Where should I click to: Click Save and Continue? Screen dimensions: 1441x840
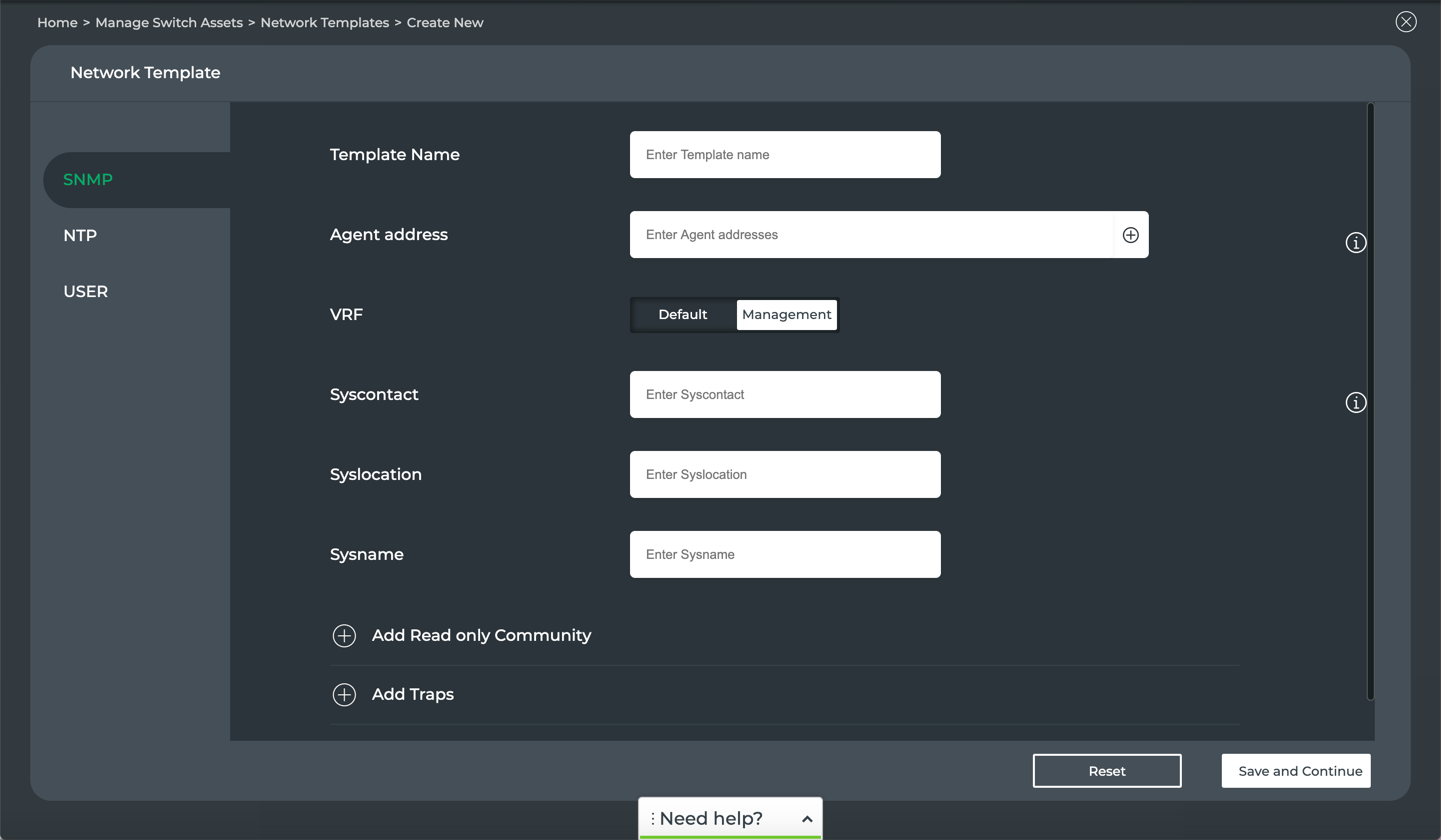[x=1299, y=771]
